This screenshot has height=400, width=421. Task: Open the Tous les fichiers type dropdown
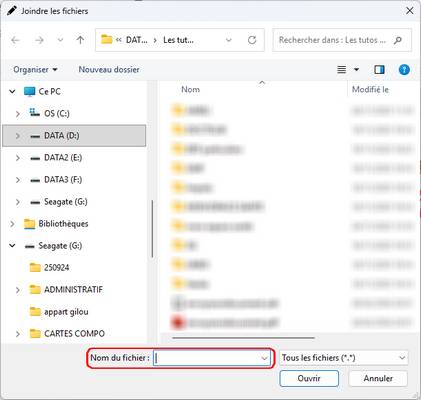(x=344, y=358)
